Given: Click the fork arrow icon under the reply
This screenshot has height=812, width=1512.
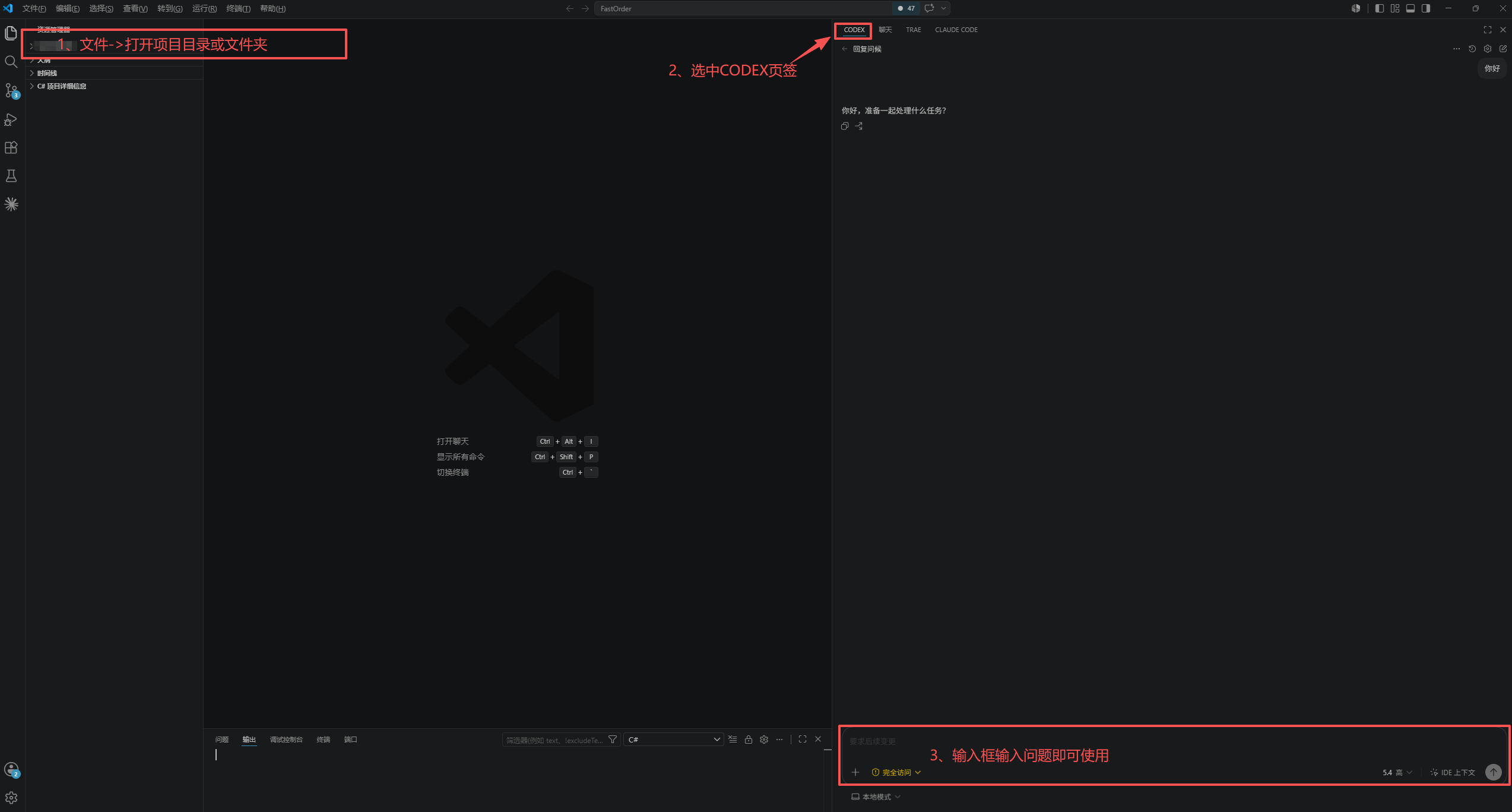Looking at the screenshot, I should pyautogui.click(x=859, y=126).
